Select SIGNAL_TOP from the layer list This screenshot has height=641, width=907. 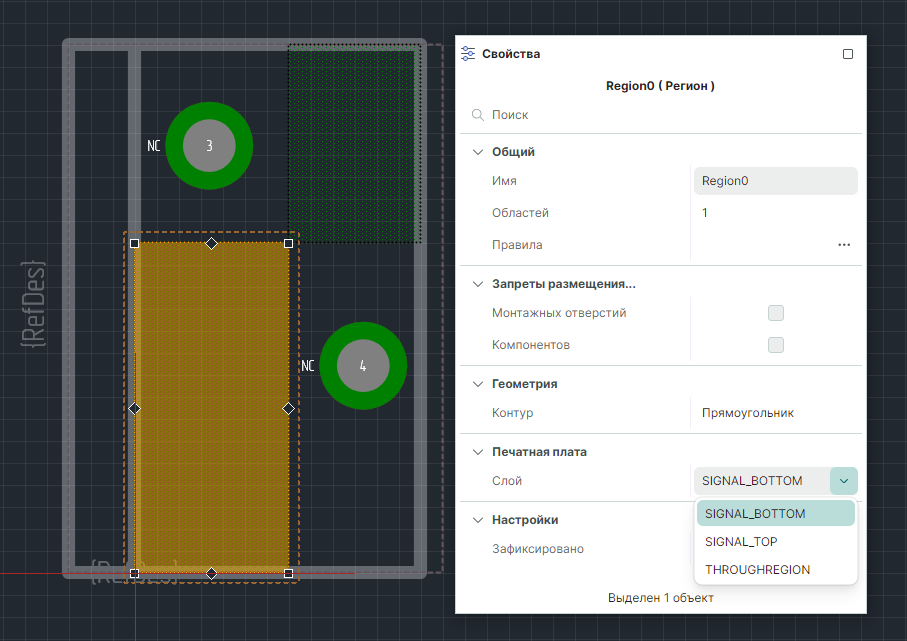pos(741,542)
